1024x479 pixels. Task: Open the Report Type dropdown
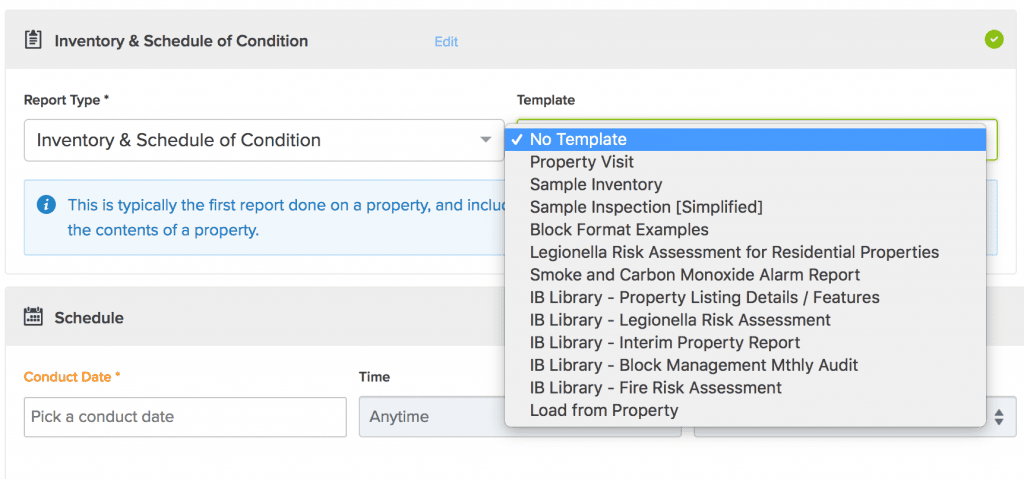tap(264, 140)
